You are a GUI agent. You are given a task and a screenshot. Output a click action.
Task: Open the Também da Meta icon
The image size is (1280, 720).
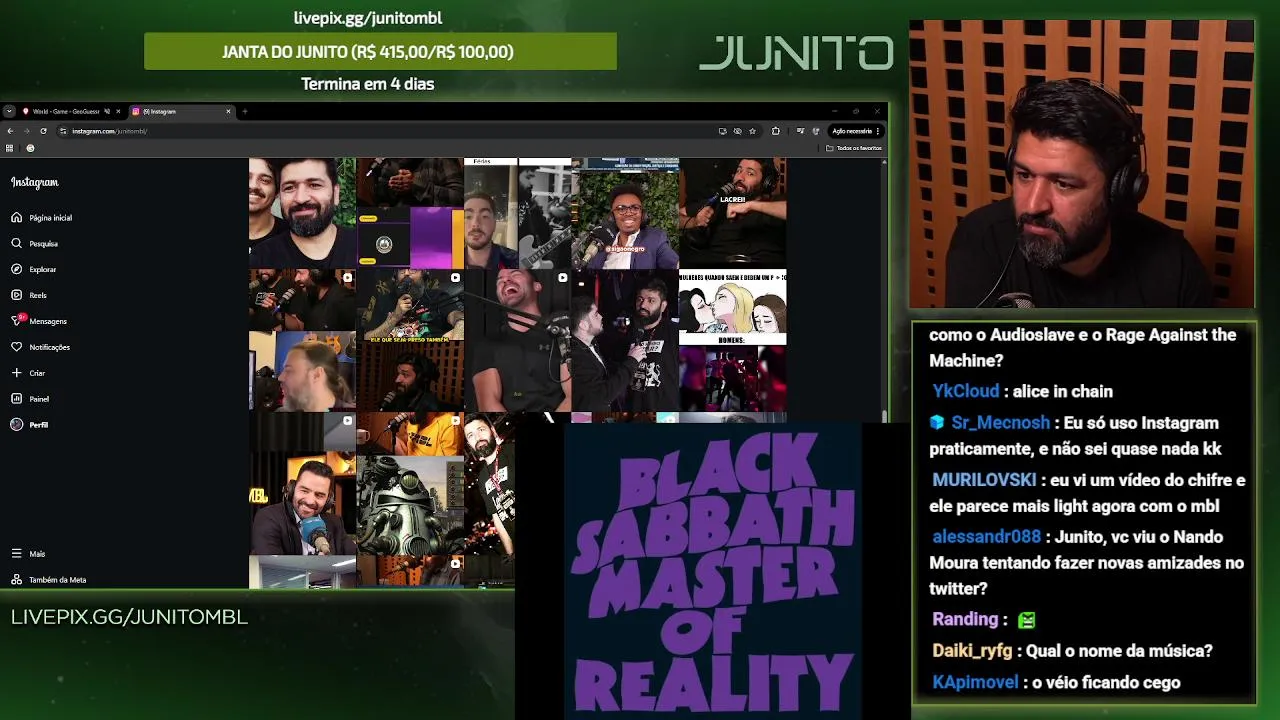pos(16,579)
